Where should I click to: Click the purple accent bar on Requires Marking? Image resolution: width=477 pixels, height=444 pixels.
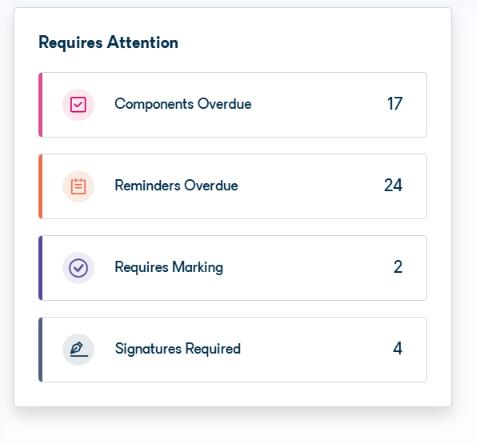[x=40, y=268]
